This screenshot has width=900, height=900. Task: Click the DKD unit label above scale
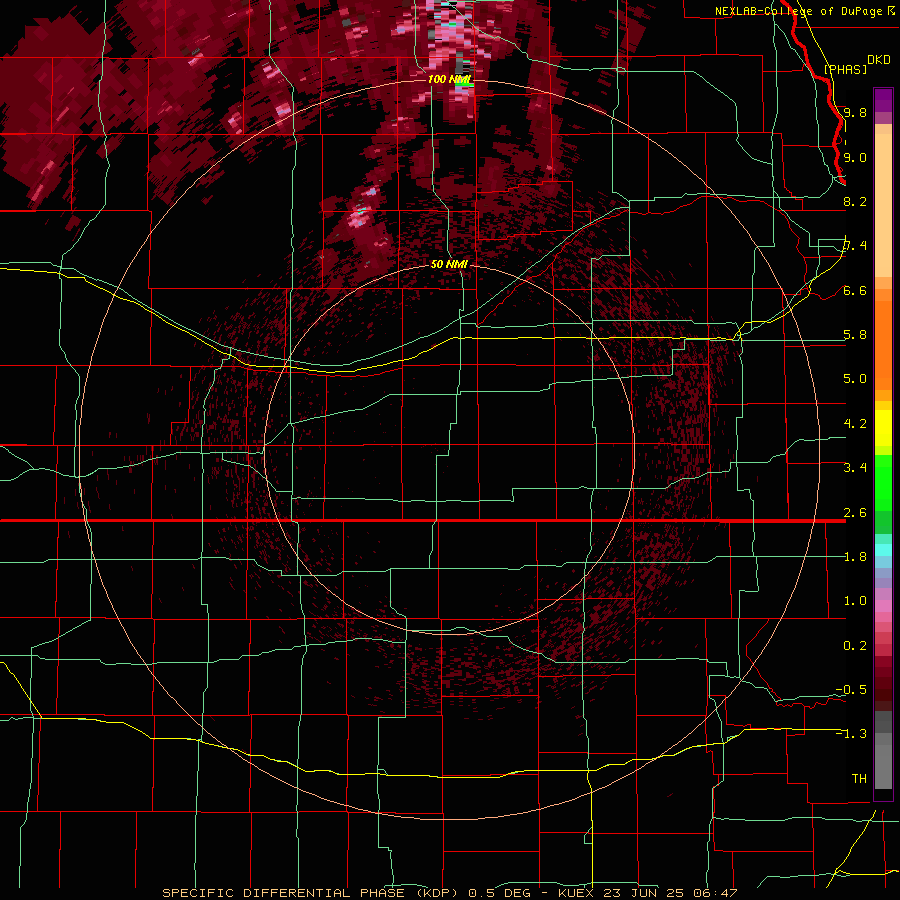pyautogui.click(x=879, y=60)
